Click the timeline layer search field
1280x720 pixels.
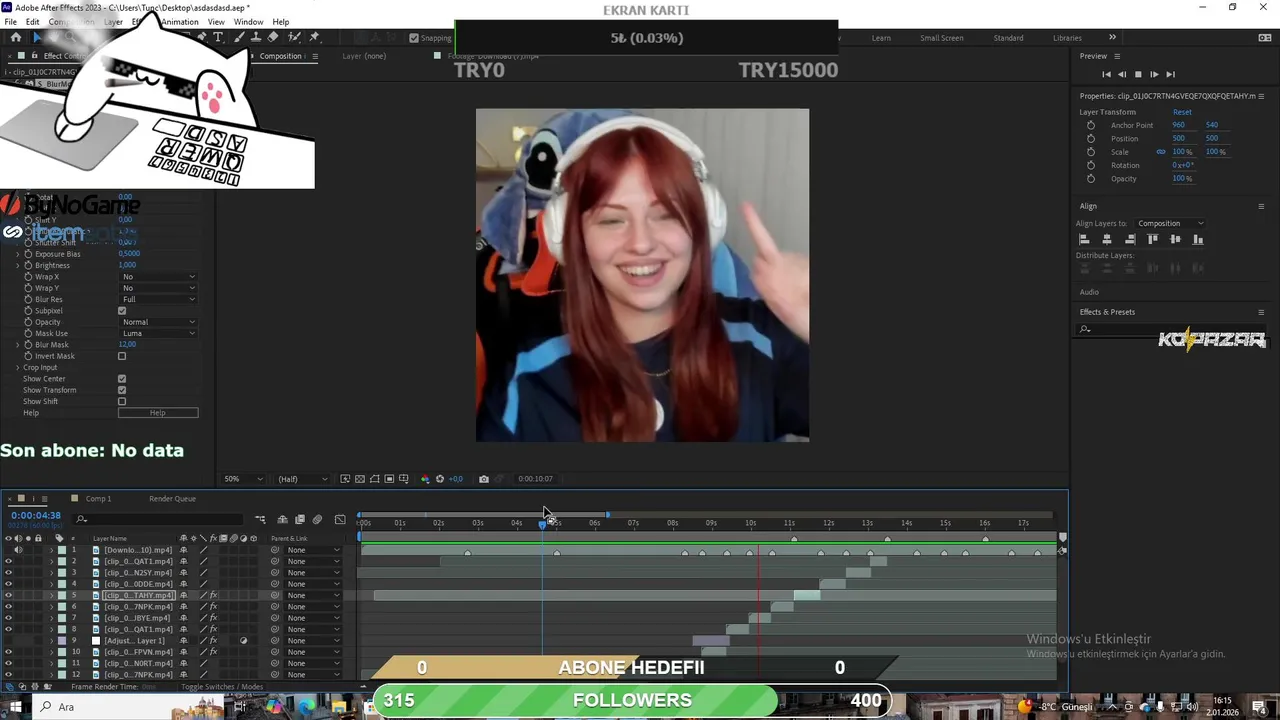pos(160,519)
